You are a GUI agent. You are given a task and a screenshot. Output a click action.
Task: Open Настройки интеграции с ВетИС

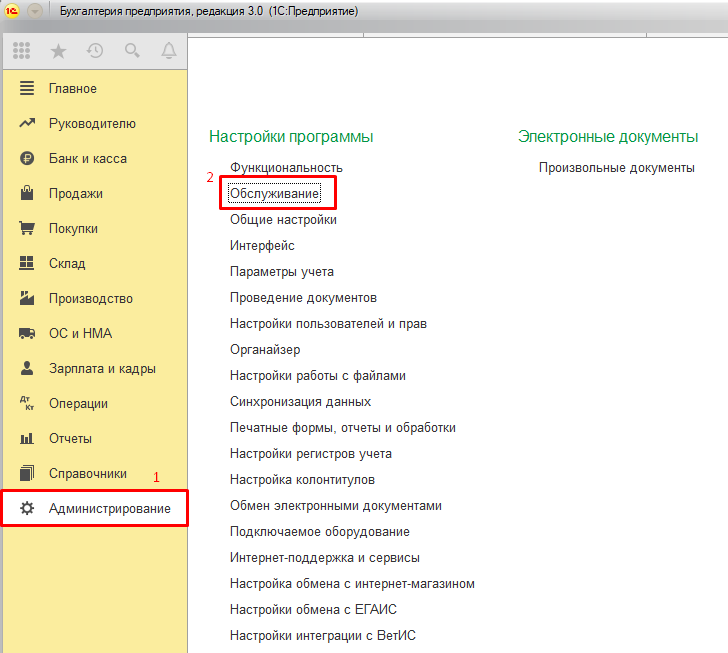click(x=323, y=635)
